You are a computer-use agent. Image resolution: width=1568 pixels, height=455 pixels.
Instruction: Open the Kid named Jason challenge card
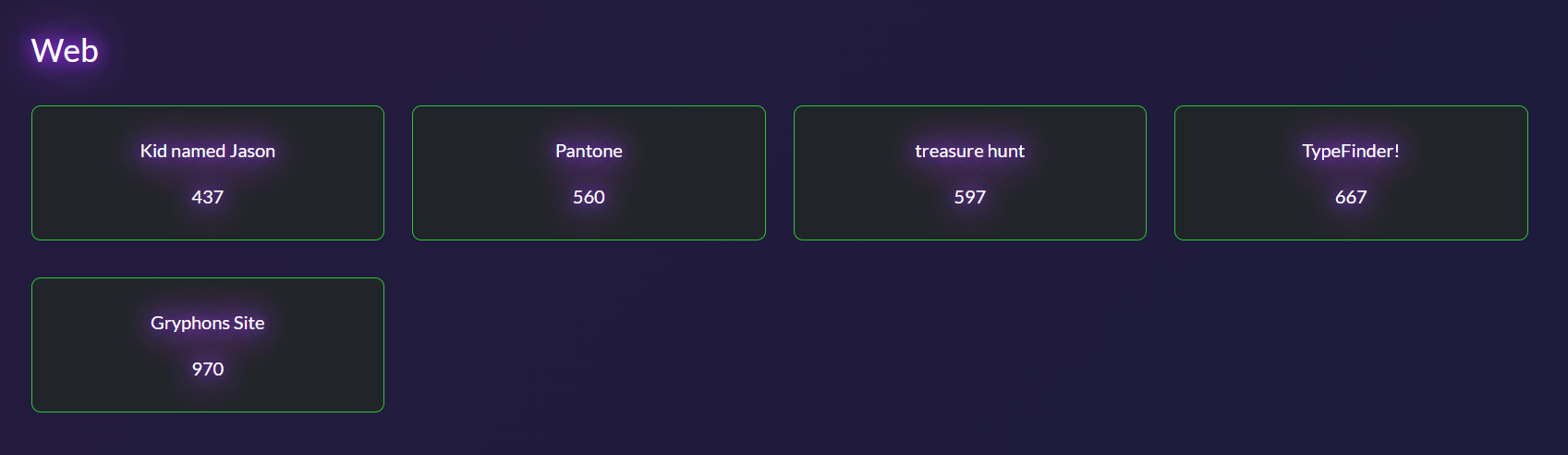point(208,173)
